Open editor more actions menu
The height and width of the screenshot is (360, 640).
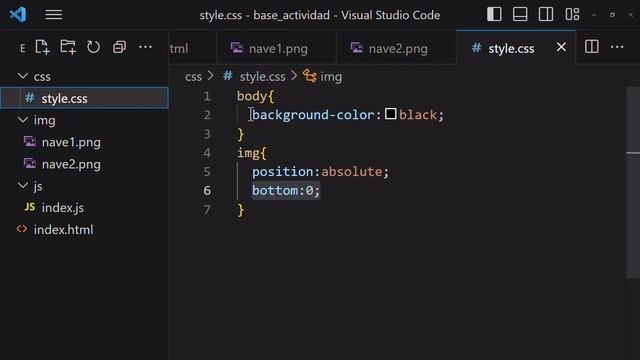617,47
